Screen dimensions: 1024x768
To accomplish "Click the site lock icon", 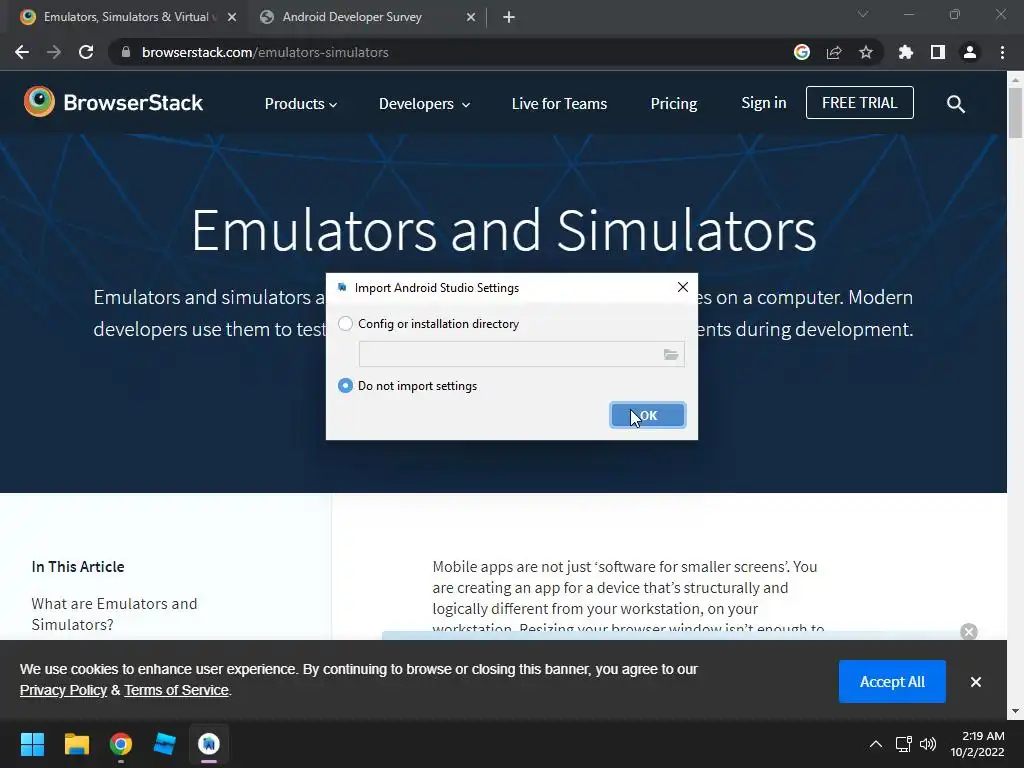I will coord(127,52).
